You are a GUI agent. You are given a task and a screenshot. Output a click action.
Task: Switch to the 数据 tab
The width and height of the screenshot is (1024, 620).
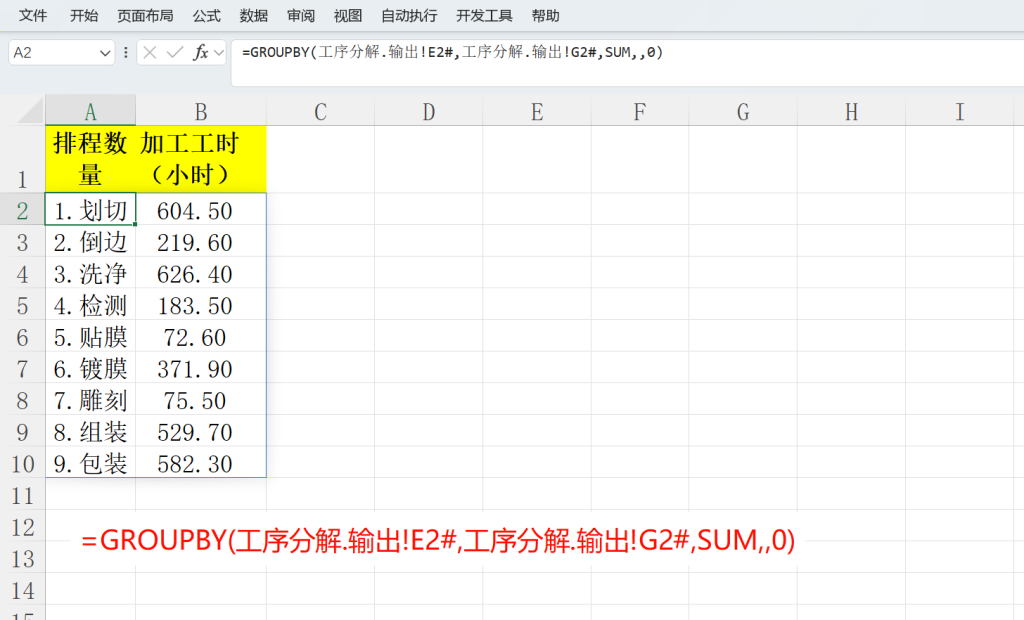[253, 16]
